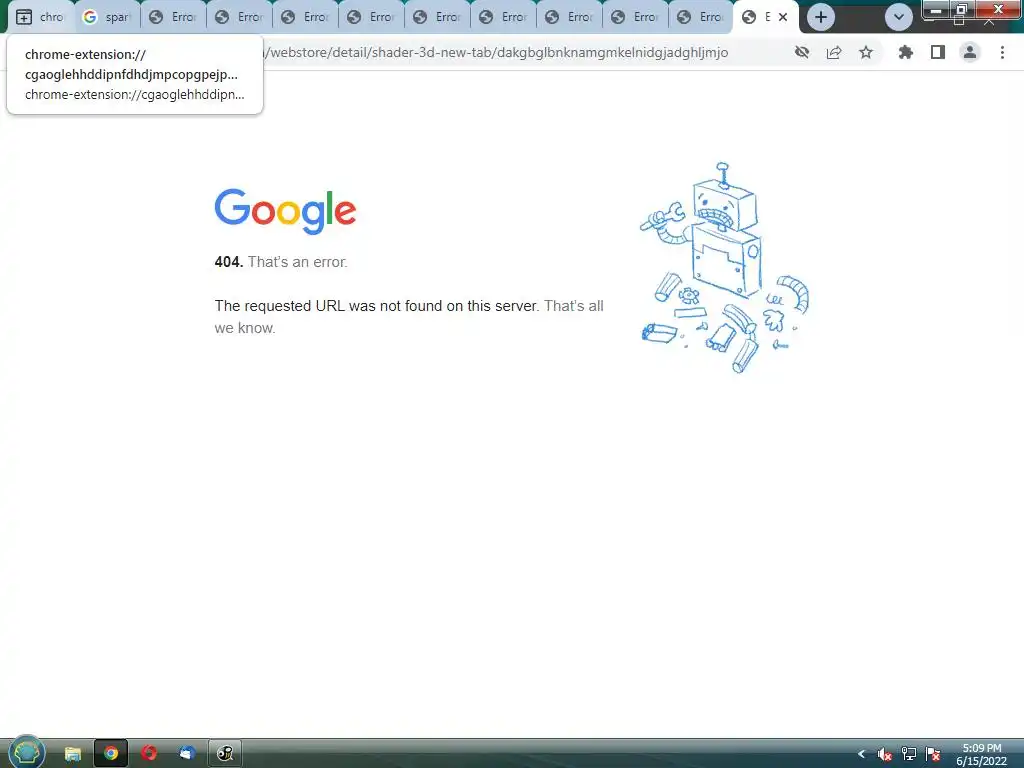The image size is (1024, 768).
Task: Restore down the Chrome window
Action: tap(961, 10)
